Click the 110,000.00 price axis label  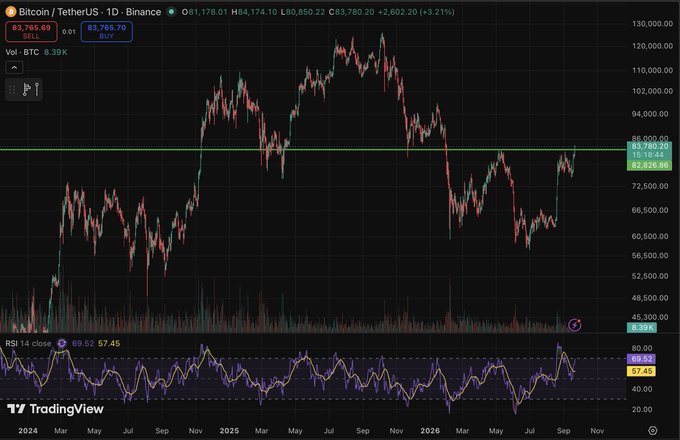click(x=652, y=70)
